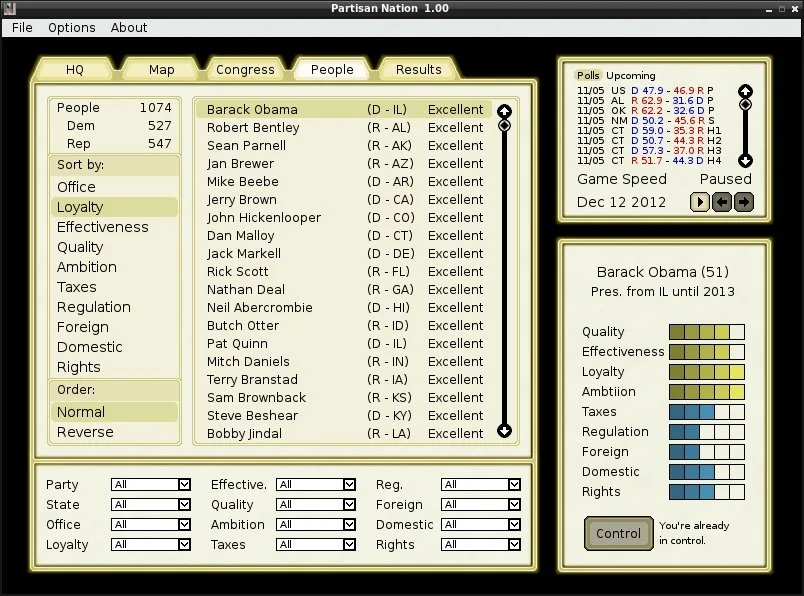Switch to the Congress tab
804x596 pixels.
click(x=245, y=69)
